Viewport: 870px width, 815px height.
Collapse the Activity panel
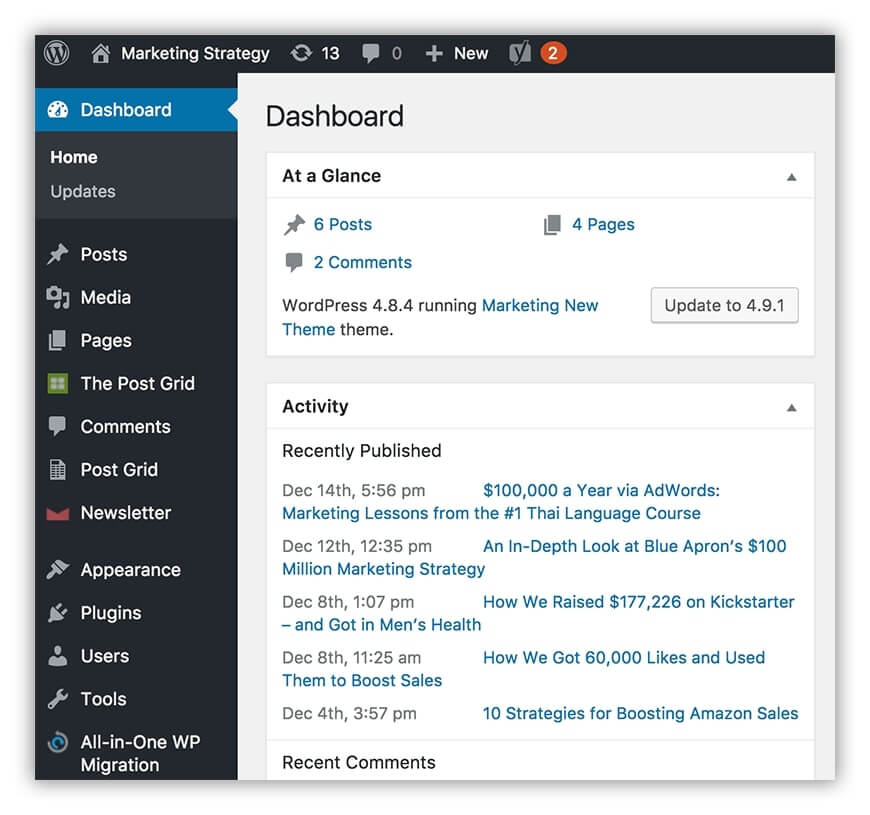pyautogui.click(x=792, y=408)
